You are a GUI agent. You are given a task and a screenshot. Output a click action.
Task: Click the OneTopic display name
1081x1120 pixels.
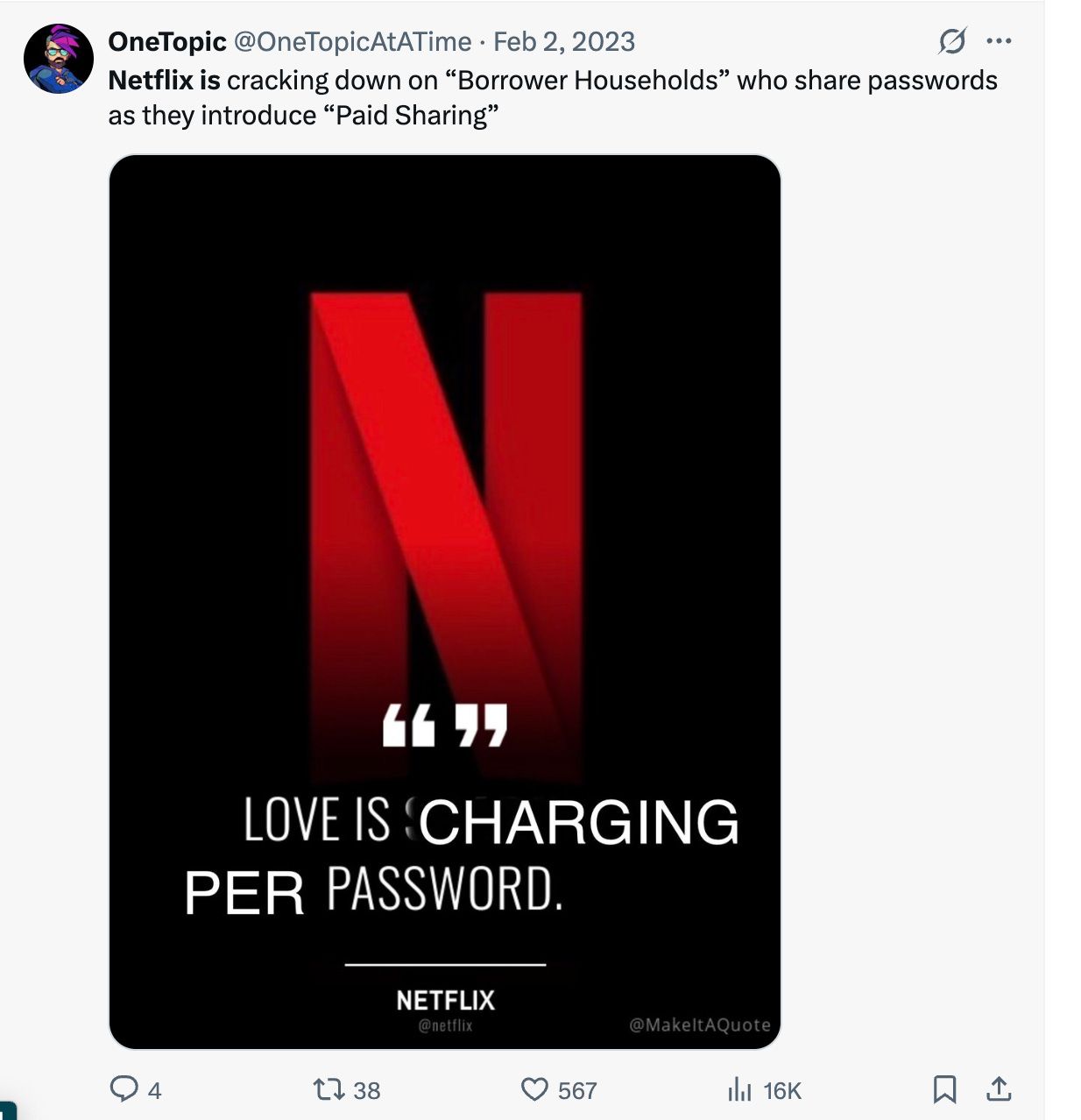(167, 41)
